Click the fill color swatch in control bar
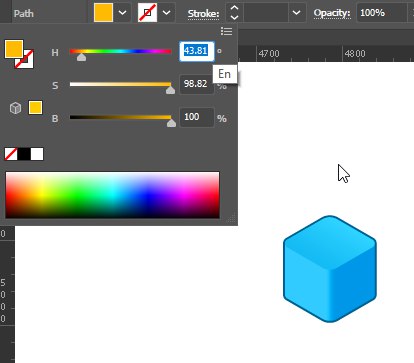The width and height of the screenshot is (414, 363). [x=103, y=13]
